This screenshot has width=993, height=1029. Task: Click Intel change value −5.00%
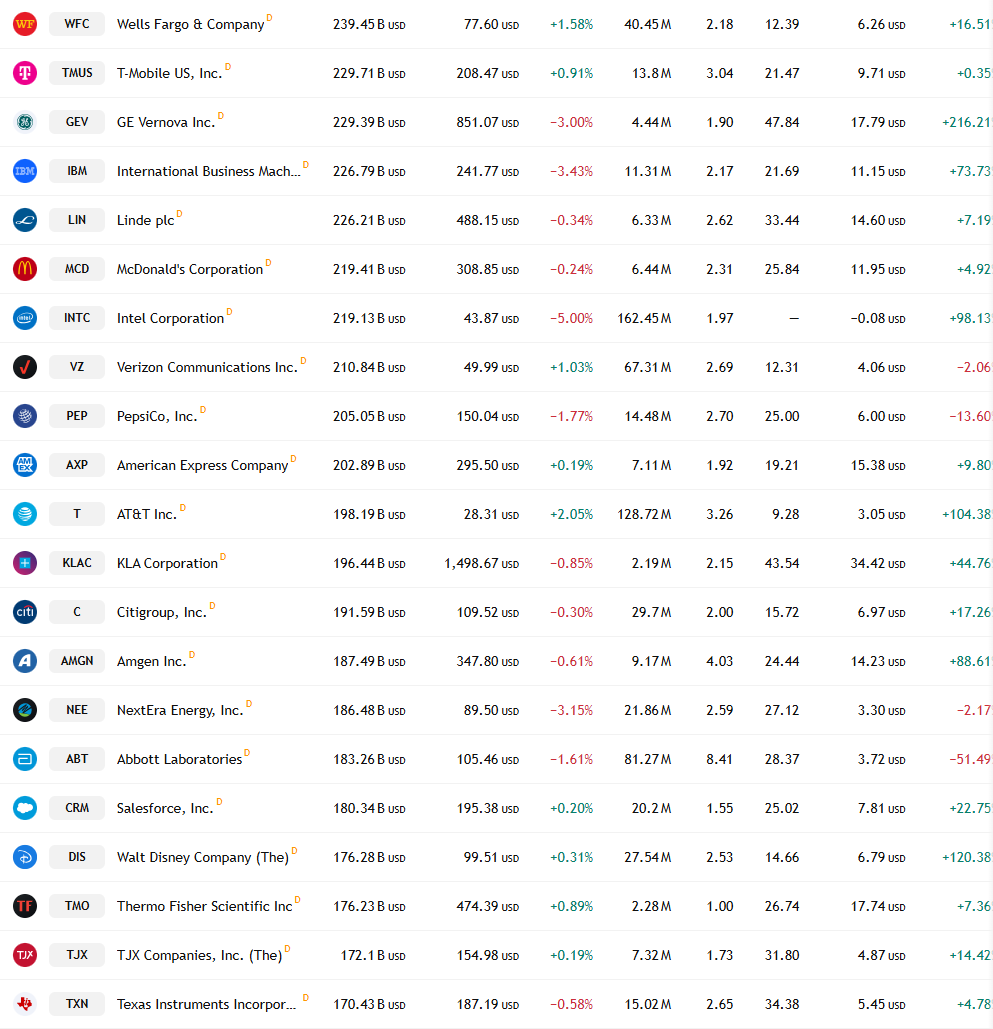tap(571, 319)
